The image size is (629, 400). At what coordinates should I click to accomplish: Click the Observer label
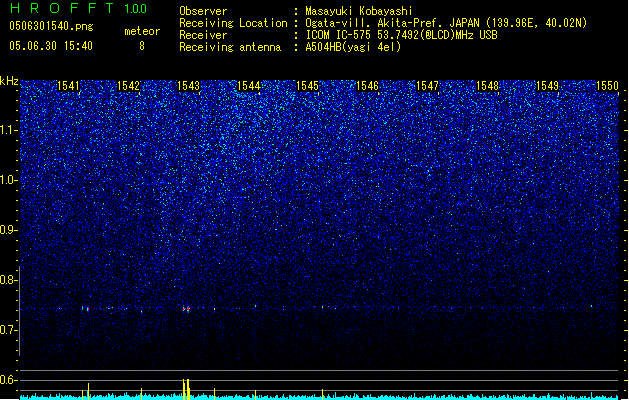tap(203, 11)
